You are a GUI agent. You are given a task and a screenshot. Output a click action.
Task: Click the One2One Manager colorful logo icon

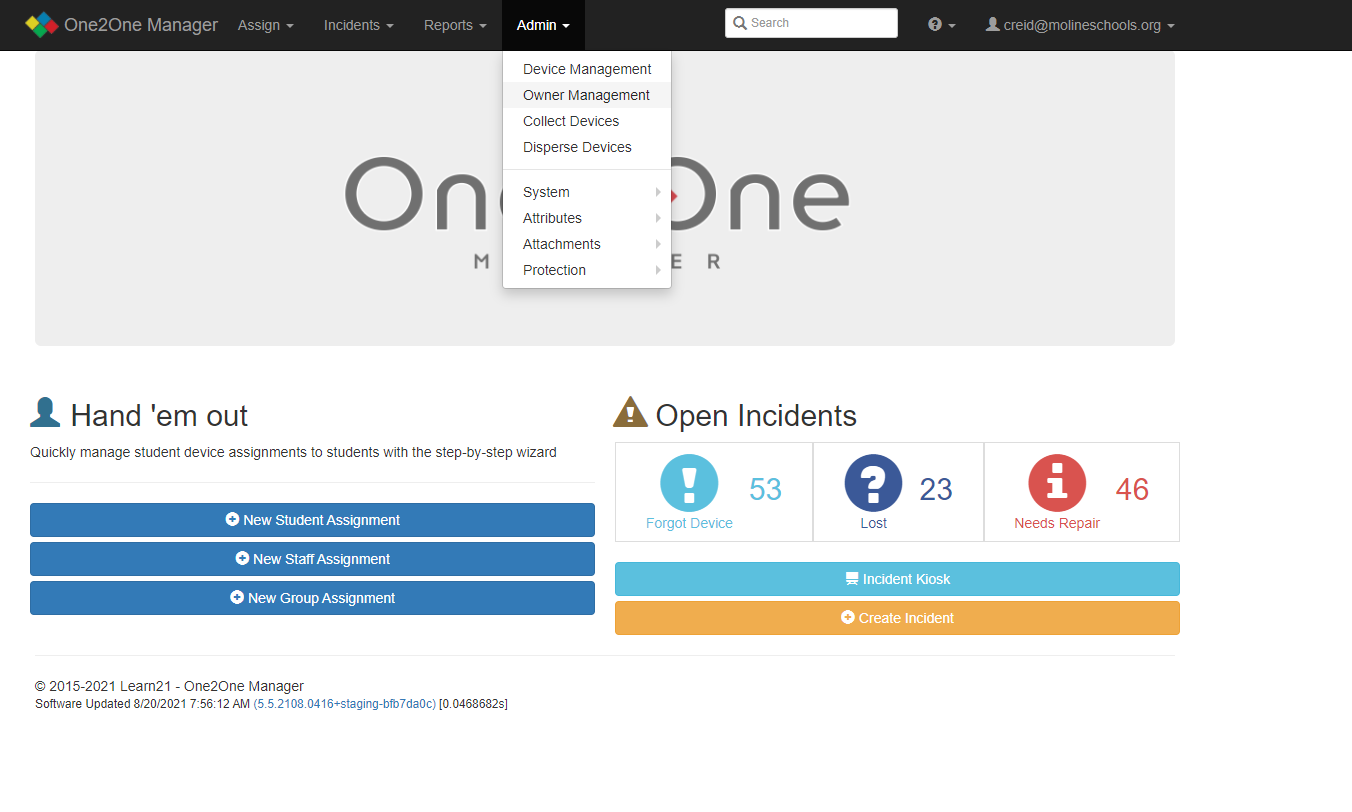[x=41, y=25]
